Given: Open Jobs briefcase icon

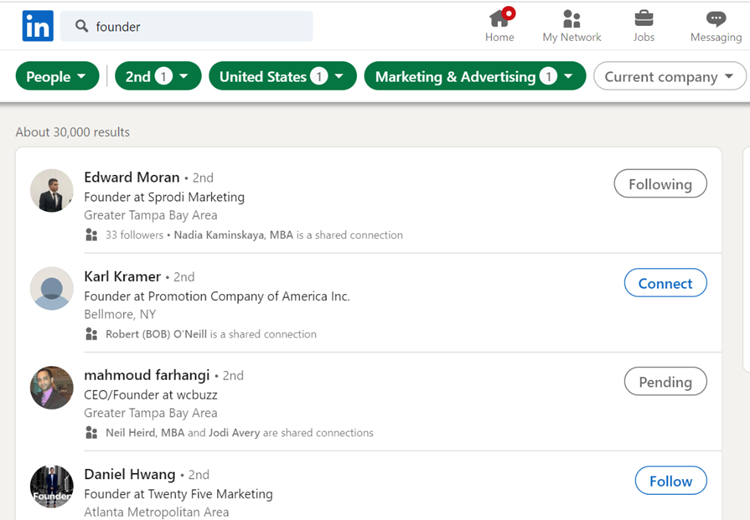Looking at the screenshot, I should [644, 19].
